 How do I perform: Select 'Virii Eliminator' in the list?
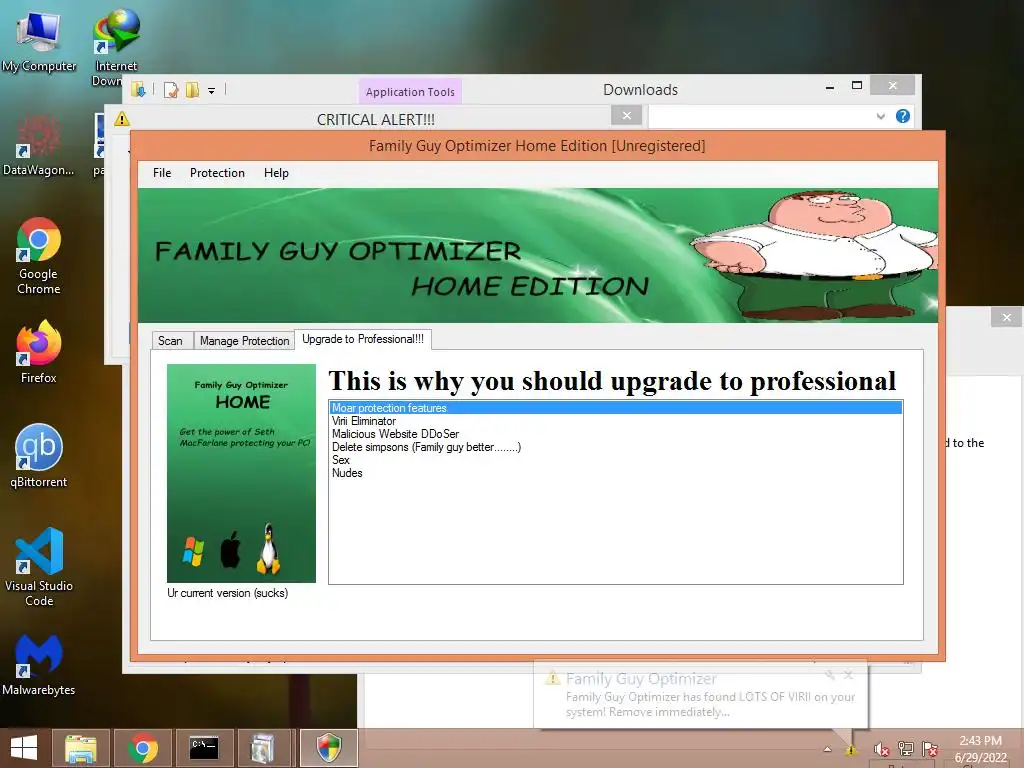tap(616, 421)
